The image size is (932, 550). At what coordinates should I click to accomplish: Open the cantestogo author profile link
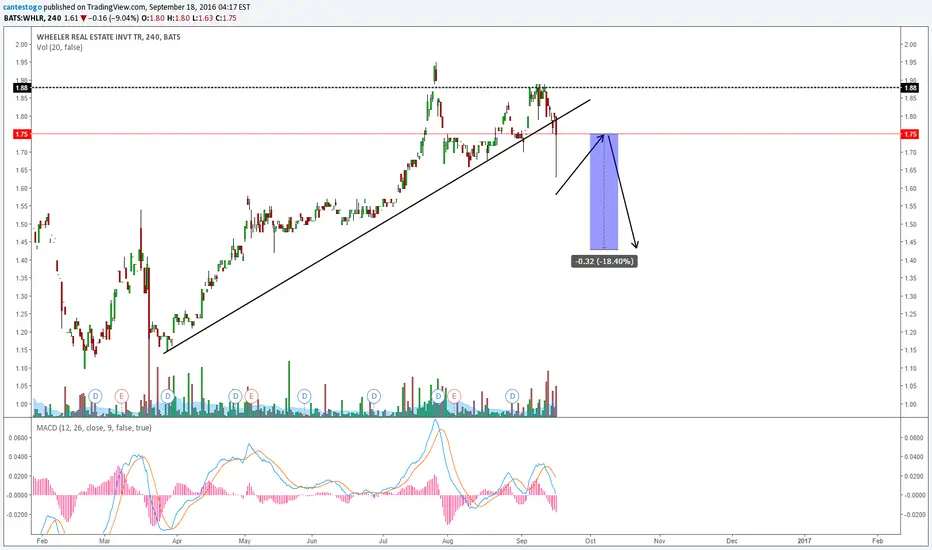23,7
